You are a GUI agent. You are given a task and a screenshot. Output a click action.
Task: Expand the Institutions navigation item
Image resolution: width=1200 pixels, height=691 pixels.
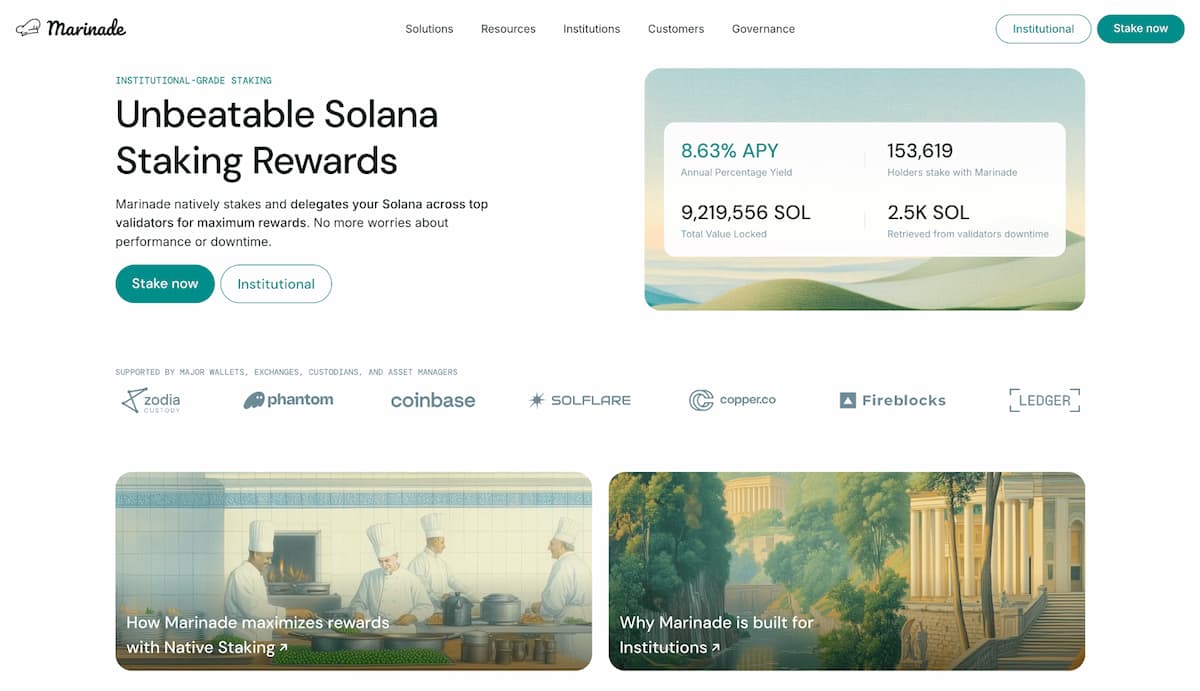(591, 29)
